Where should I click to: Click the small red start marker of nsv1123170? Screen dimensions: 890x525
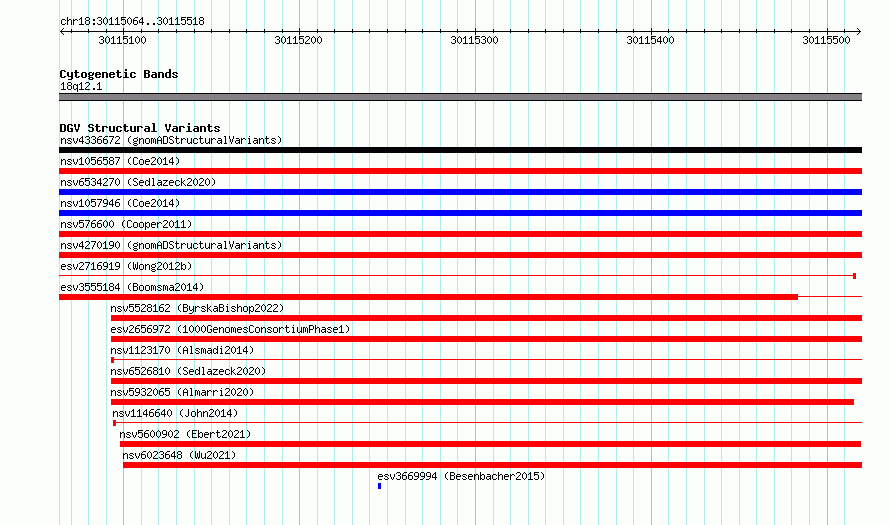pos(112,360)
